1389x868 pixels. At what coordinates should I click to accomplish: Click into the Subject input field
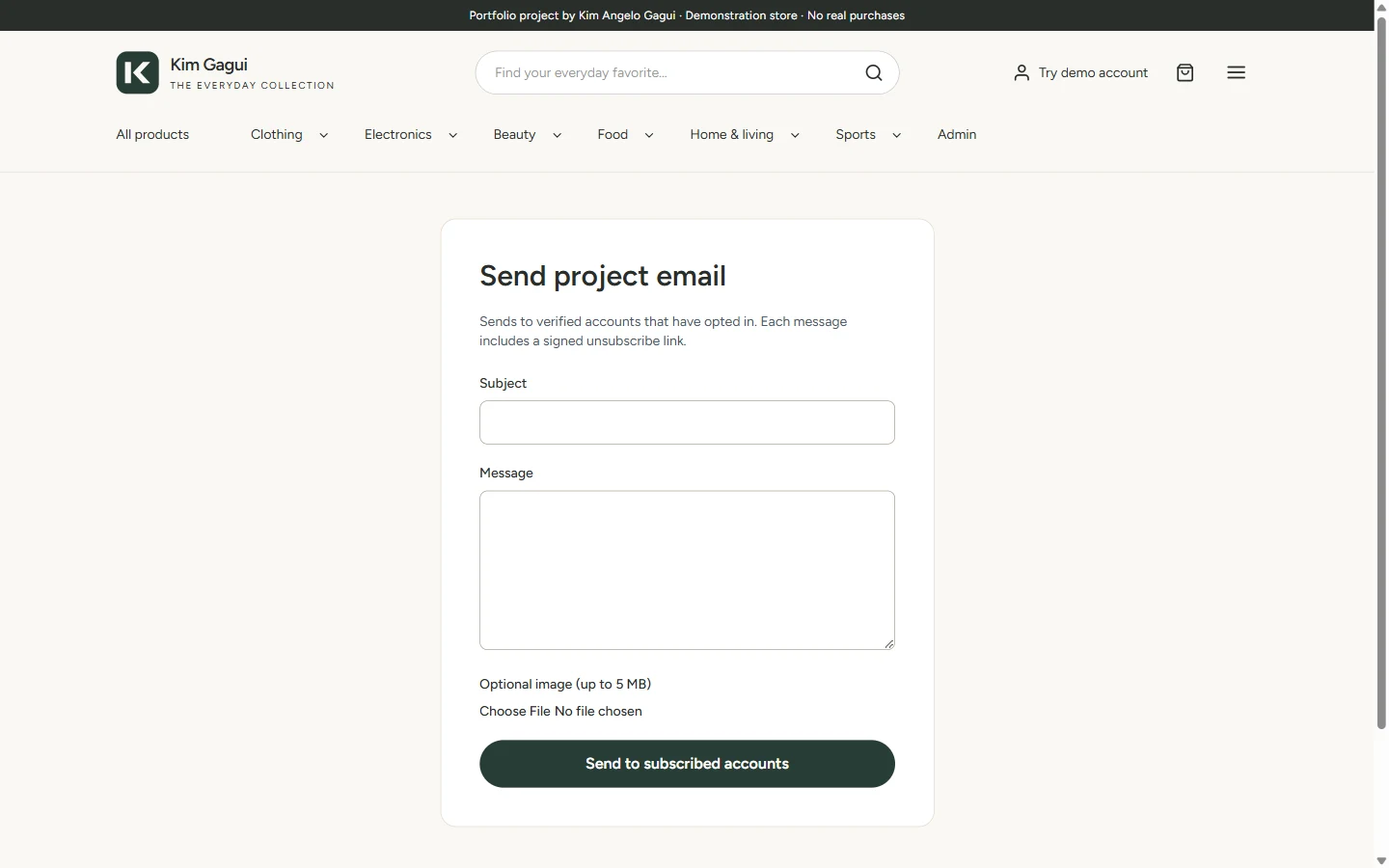click(687, 422)
